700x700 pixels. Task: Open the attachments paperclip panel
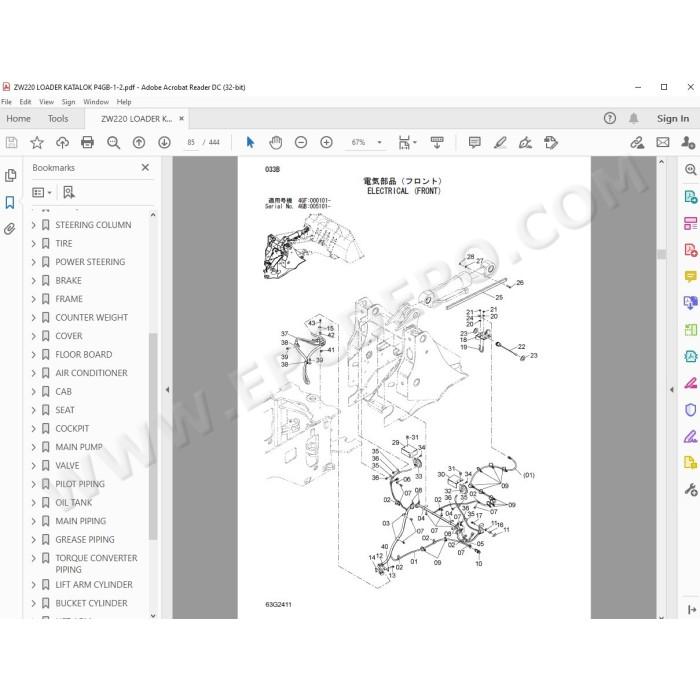(x=10, y=229)
